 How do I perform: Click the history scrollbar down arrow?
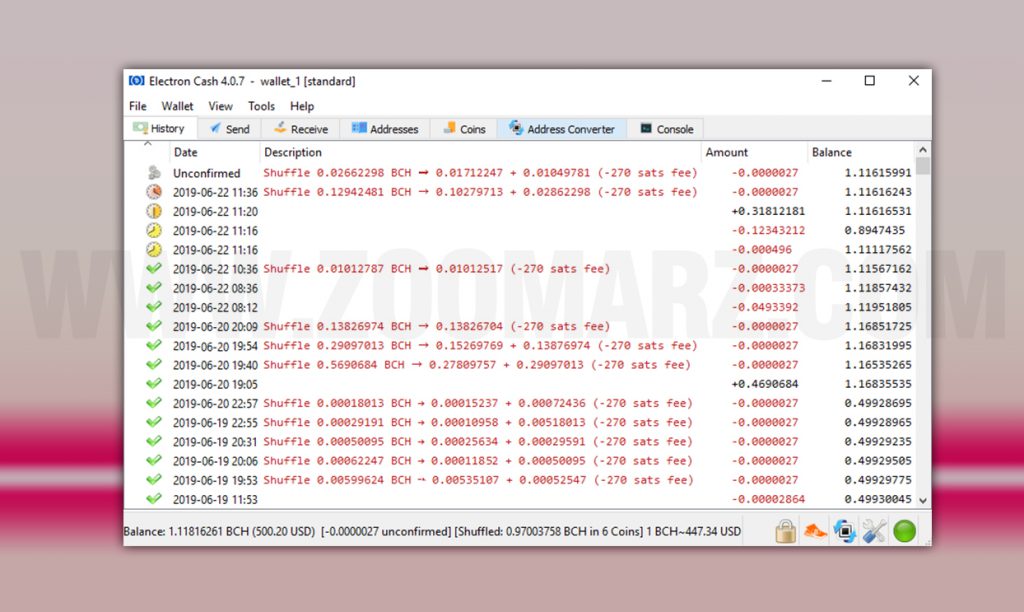tap(923, 500)
